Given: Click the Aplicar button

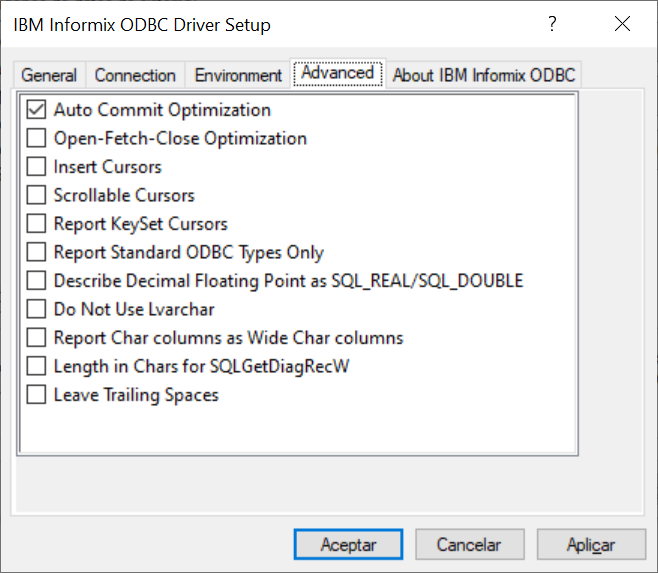Looking at the screenshot, I should pyautogui.click(x=591, y=544).
